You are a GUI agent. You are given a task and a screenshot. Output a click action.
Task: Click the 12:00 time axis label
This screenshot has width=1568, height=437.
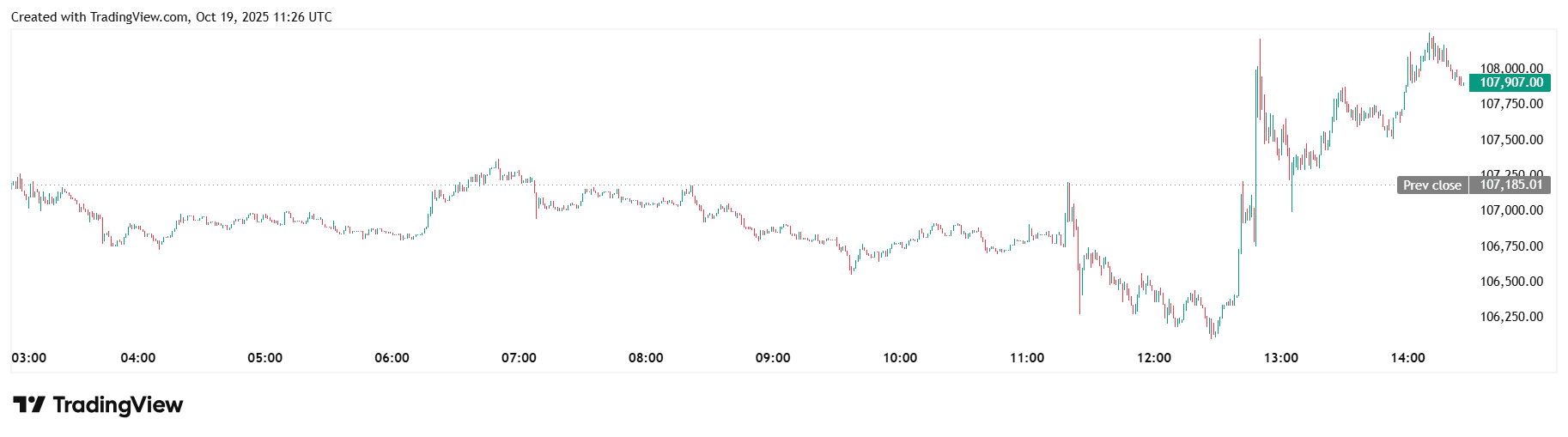pyautogui.click(x=1154, y=358)
